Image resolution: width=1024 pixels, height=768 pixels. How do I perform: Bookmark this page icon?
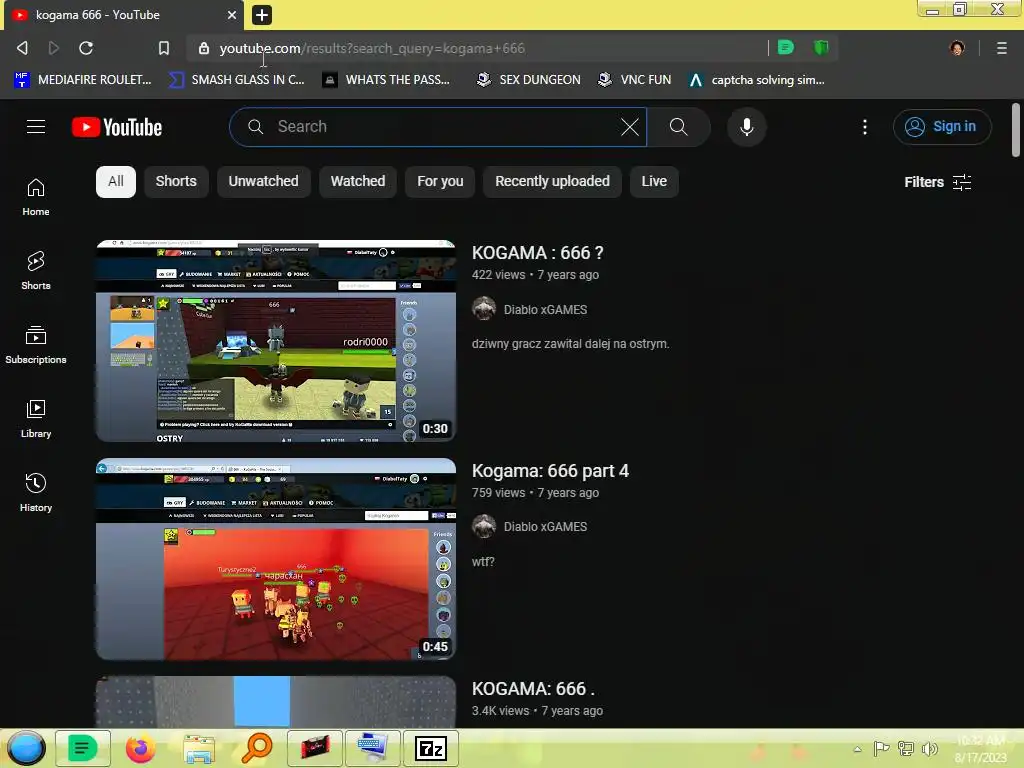click(164, 48)
